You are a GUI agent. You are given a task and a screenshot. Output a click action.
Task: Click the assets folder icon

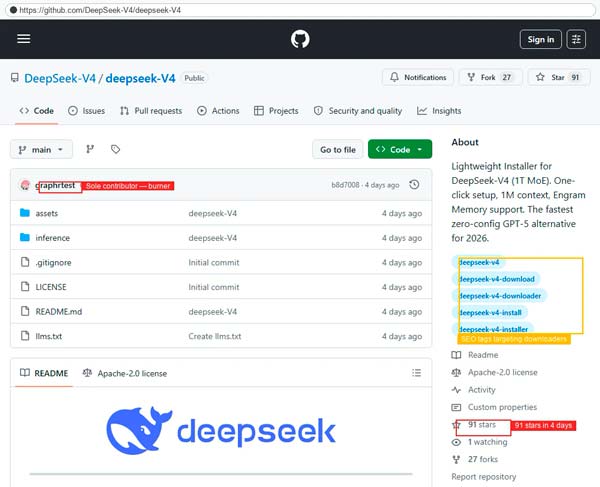(25, 213)
